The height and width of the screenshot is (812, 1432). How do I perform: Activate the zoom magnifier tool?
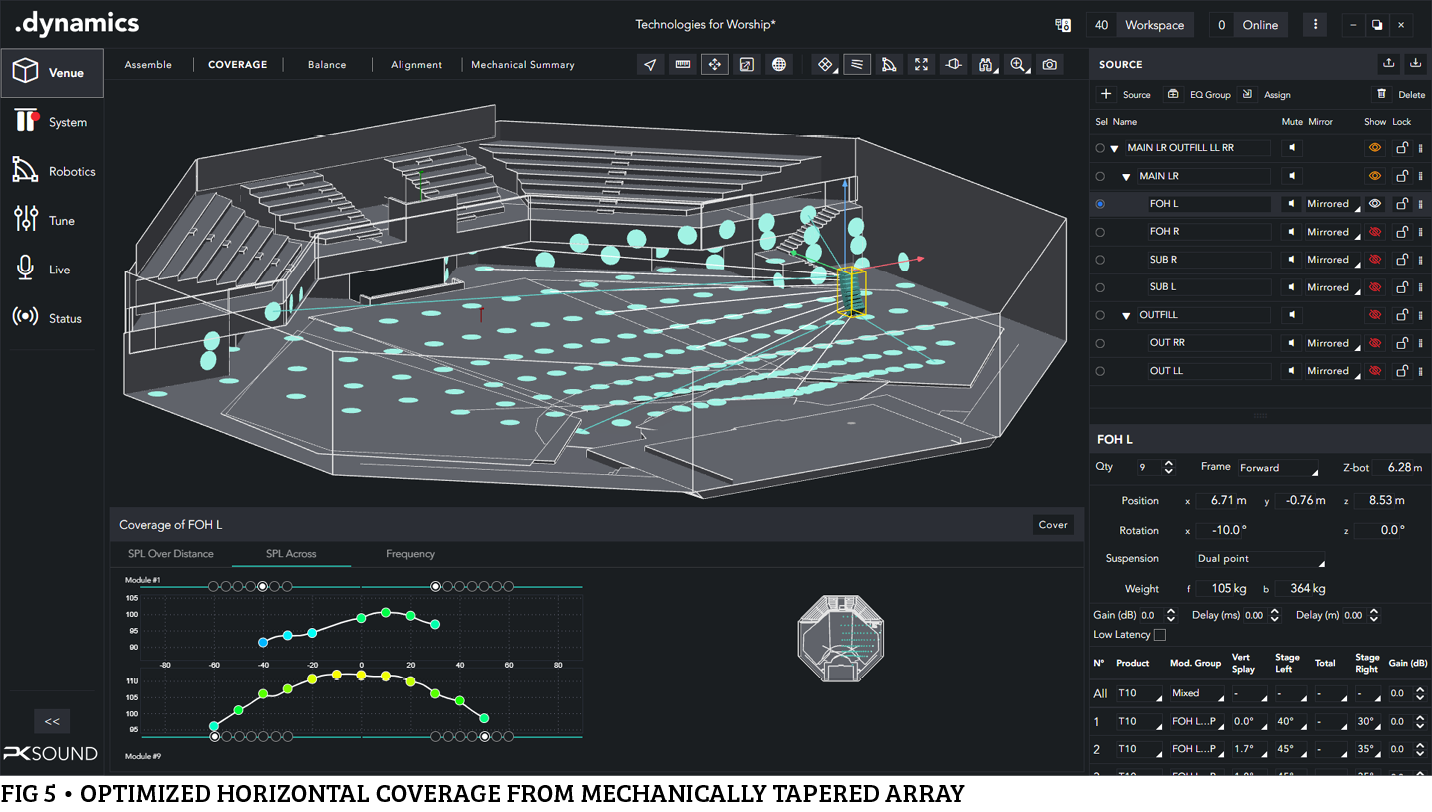tap(1018, 65)
